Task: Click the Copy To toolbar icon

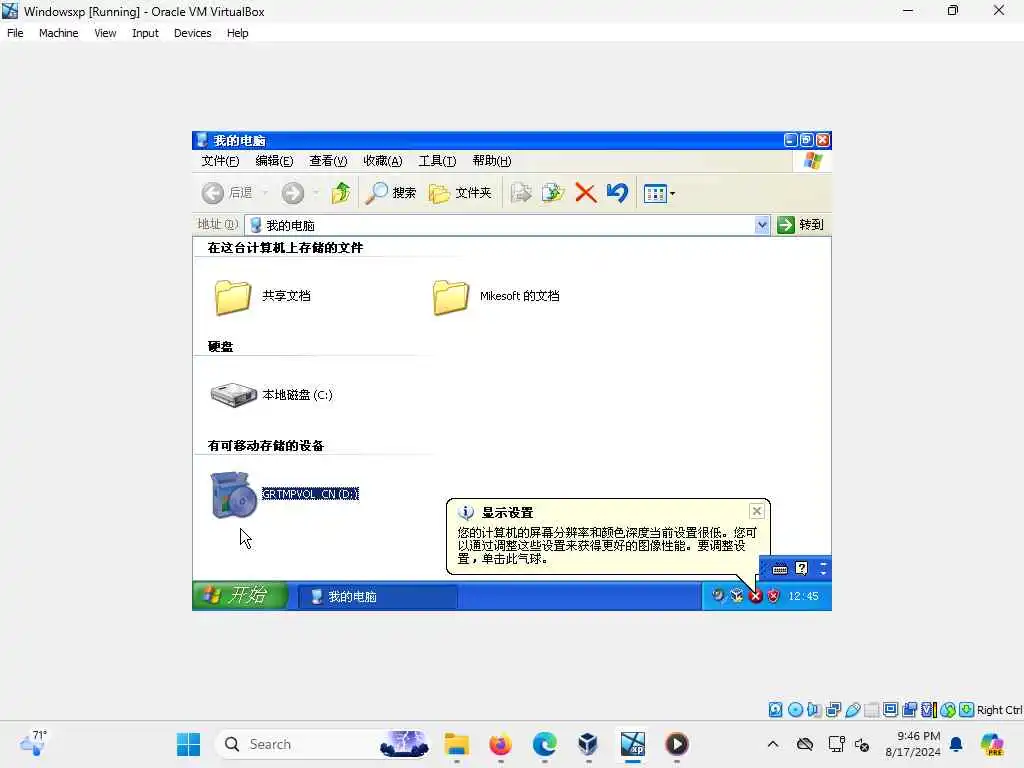Action: [552, 193]
